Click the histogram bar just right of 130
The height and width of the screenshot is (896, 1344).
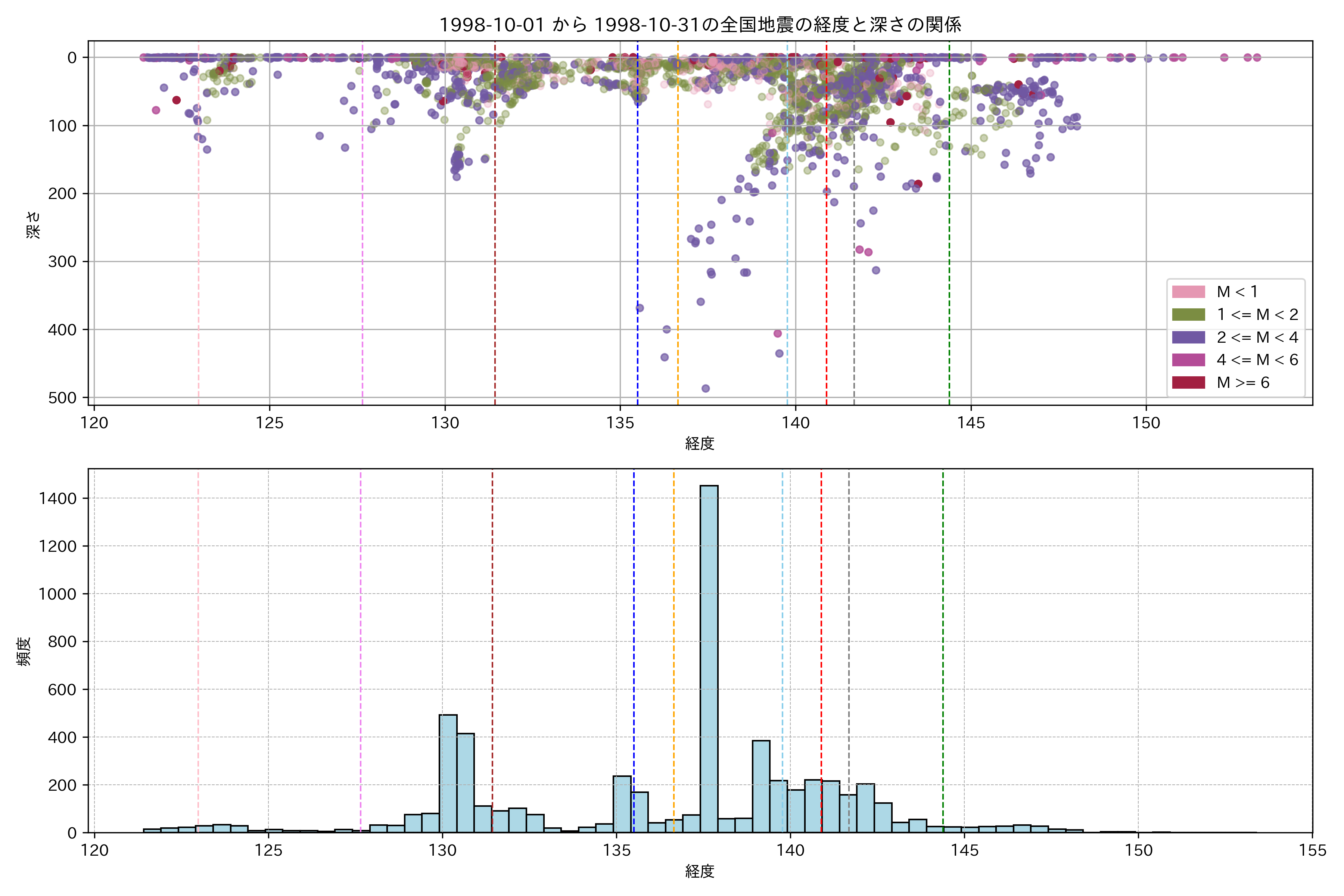448,774
